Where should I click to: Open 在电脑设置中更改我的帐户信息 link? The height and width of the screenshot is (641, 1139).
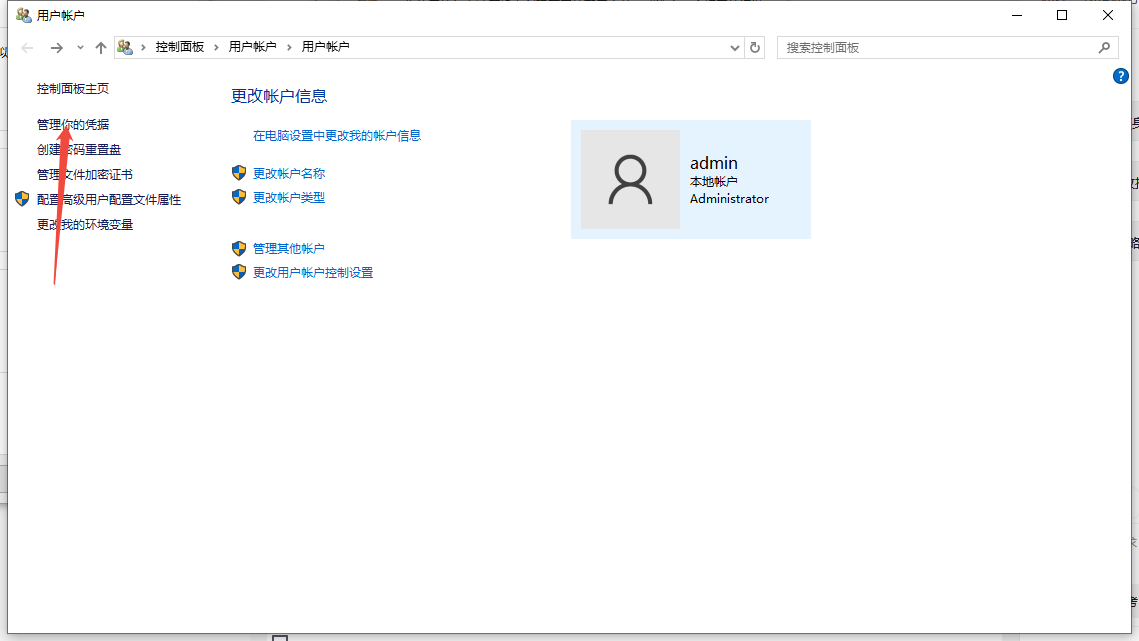(336, 136)
